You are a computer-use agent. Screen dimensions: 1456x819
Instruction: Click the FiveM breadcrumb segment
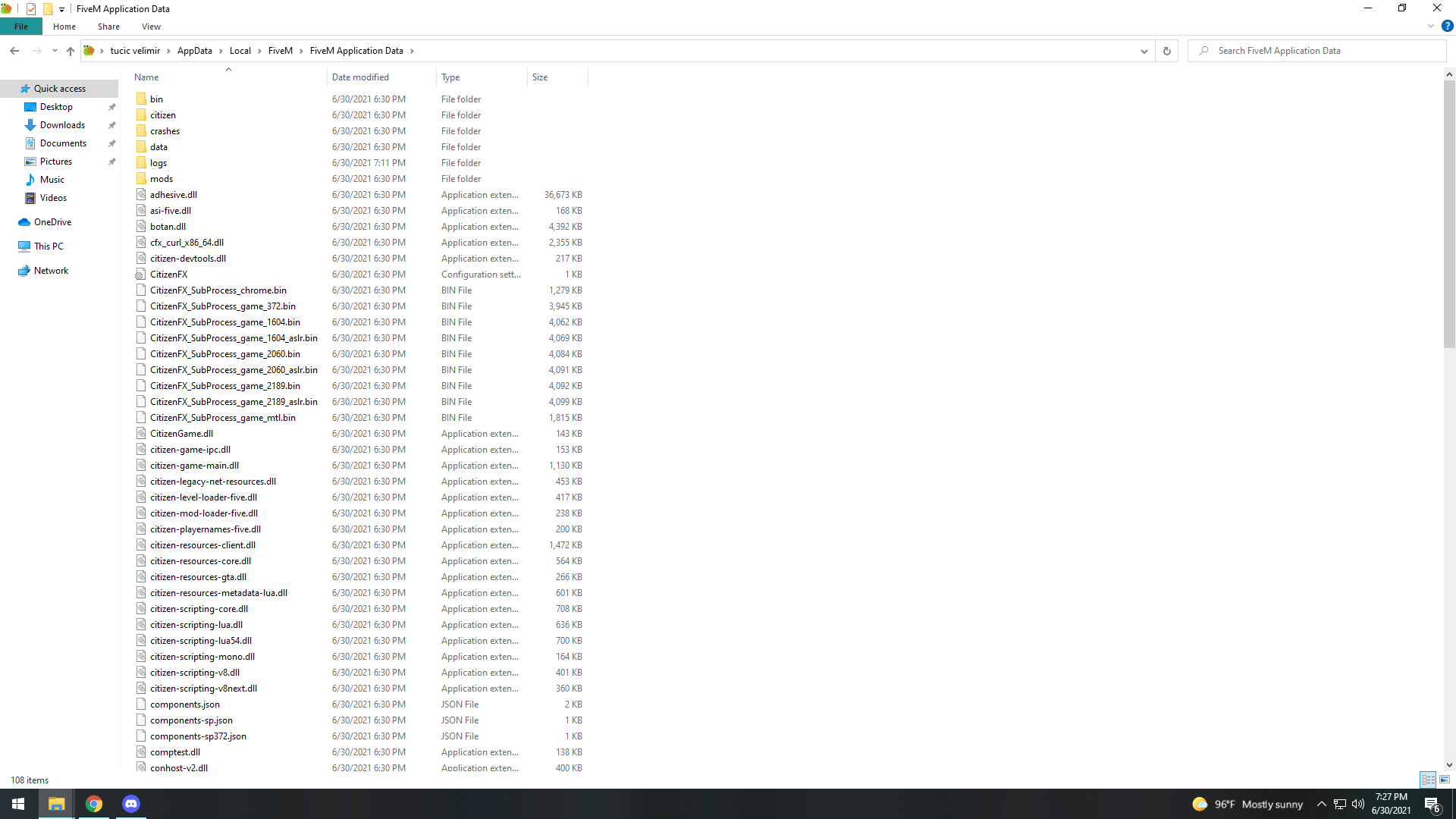pyautogui.click(x=280, y=51)
